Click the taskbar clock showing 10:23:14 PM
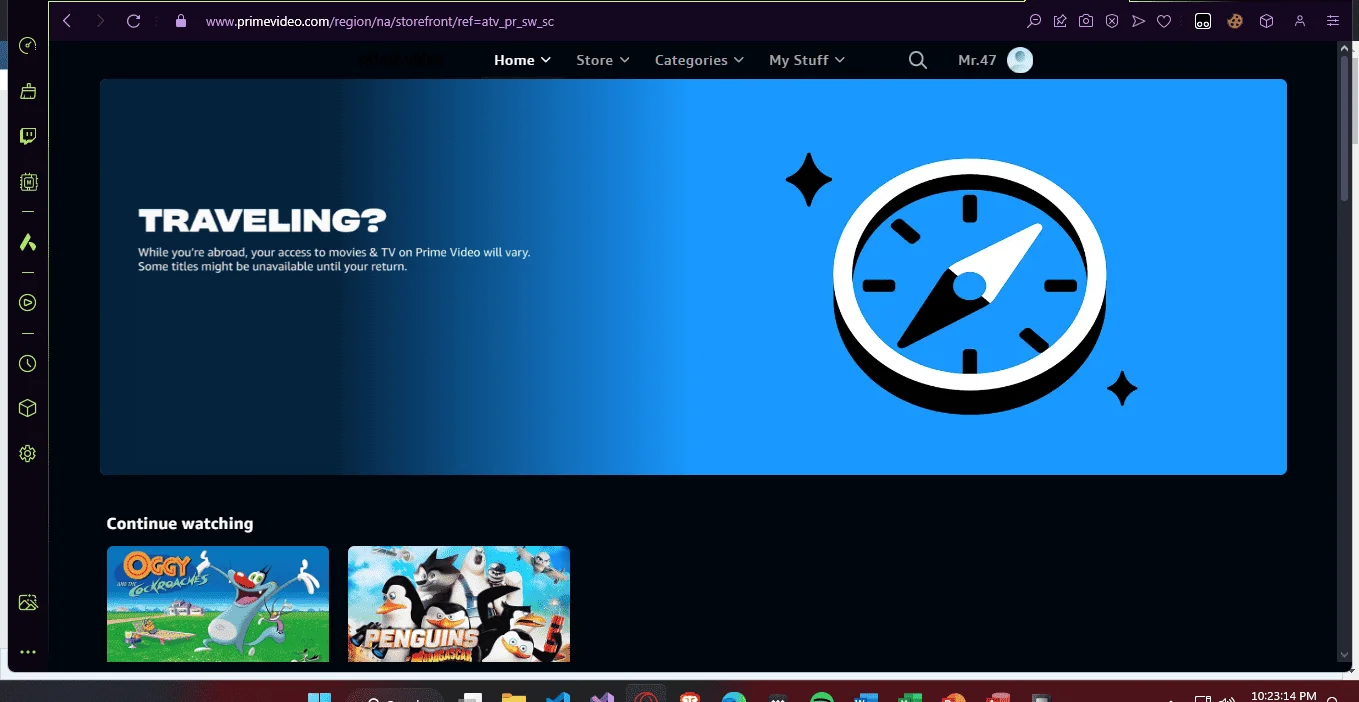 point(1283,695)
